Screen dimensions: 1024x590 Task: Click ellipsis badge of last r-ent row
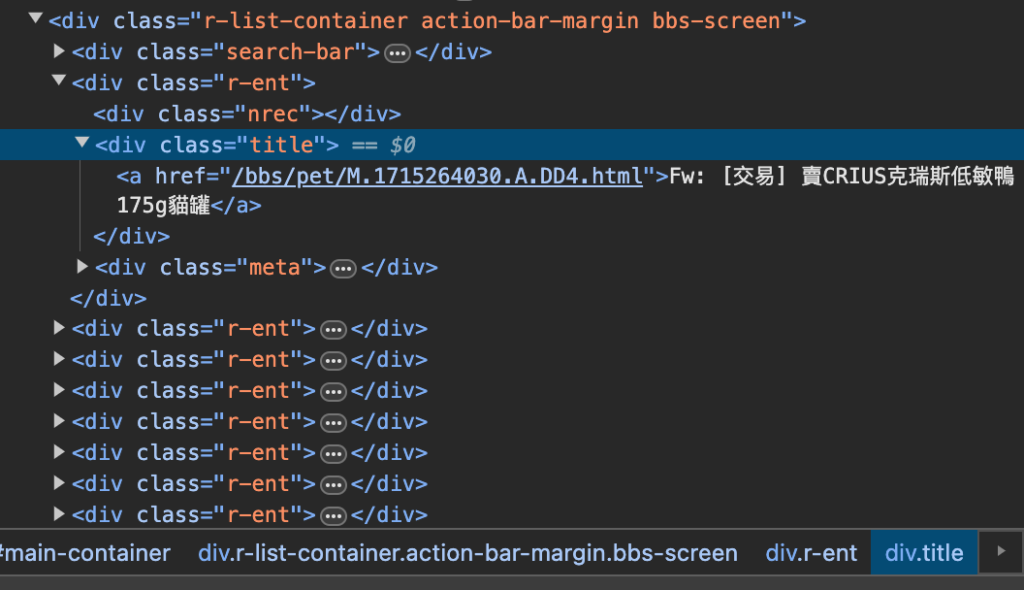click(333, 516)
